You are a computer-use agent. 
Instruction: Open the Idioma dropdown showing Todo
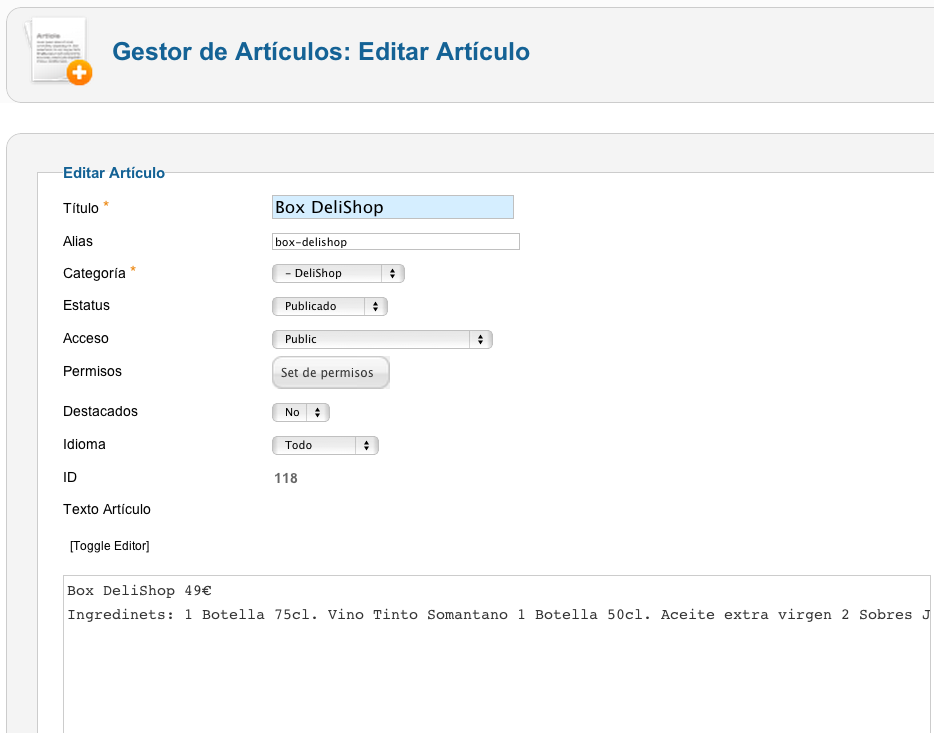coord(325,445)
